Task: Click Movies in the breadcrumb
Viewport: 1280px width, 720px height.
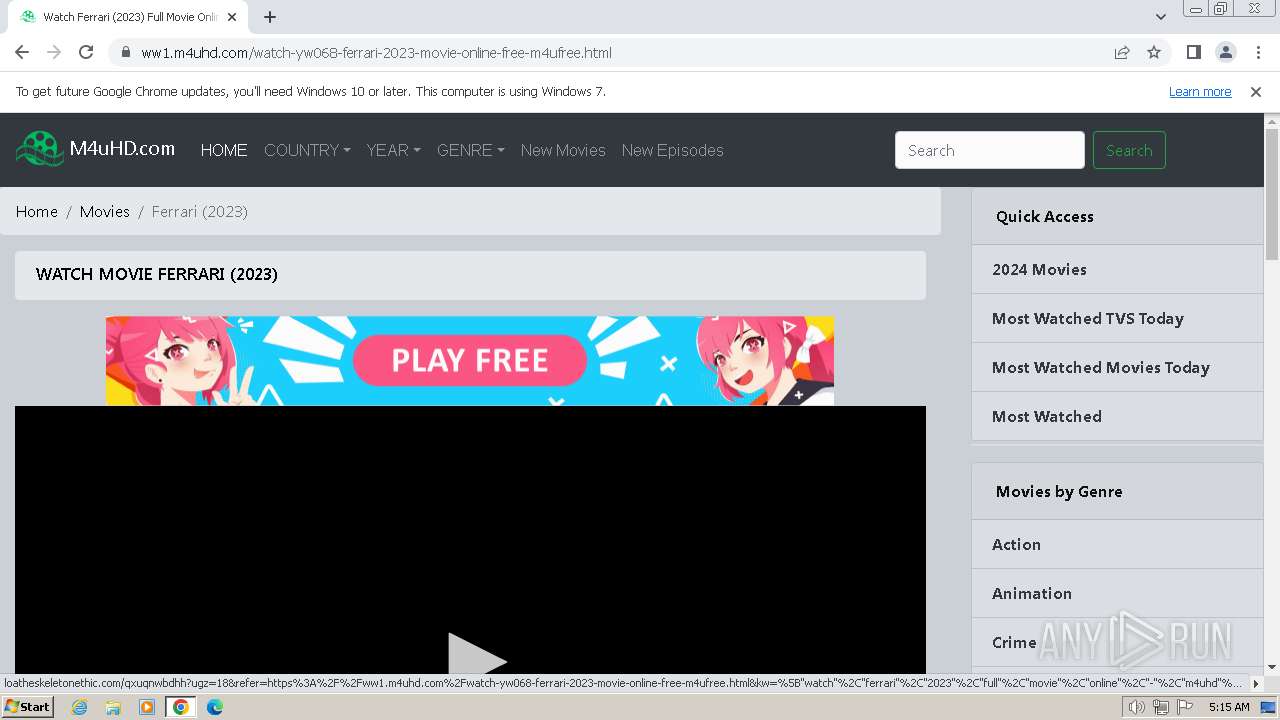Action: point(105,211)
